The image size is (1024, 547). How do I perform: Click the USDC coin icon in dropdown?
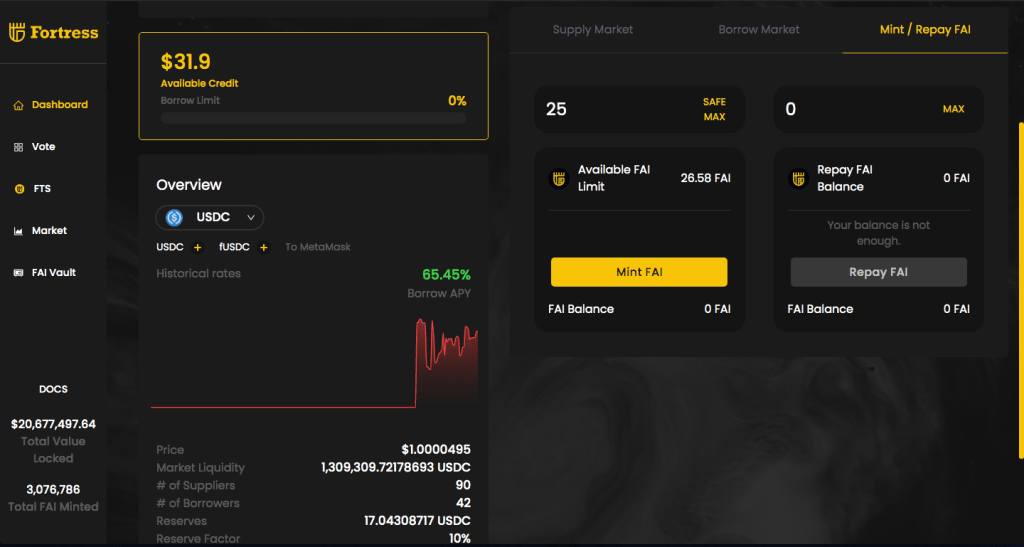point(174,217)
